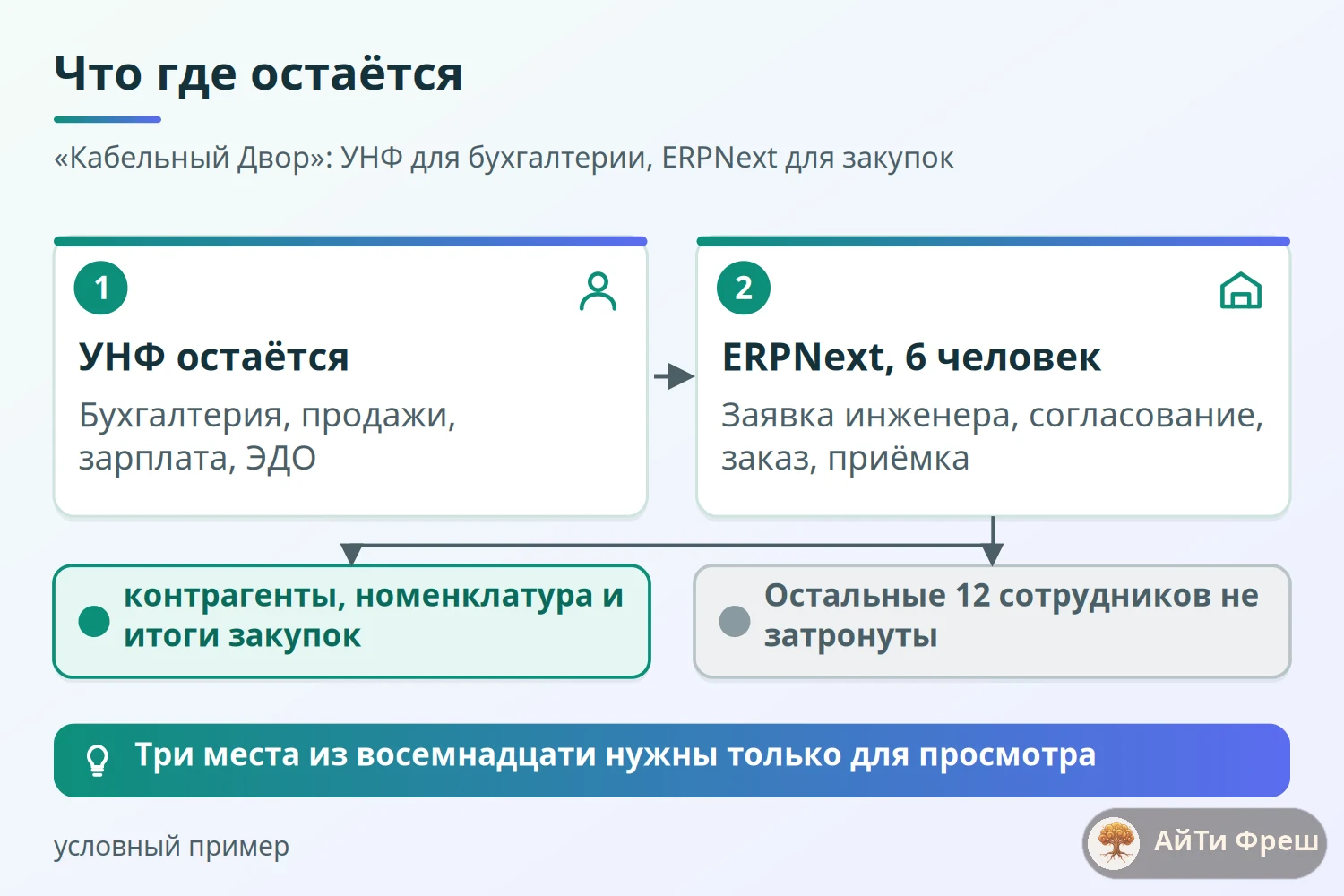Select the "ERPNext, 6 человек" card title
This screenshot has width=1344, height=896.
(911, 358)
